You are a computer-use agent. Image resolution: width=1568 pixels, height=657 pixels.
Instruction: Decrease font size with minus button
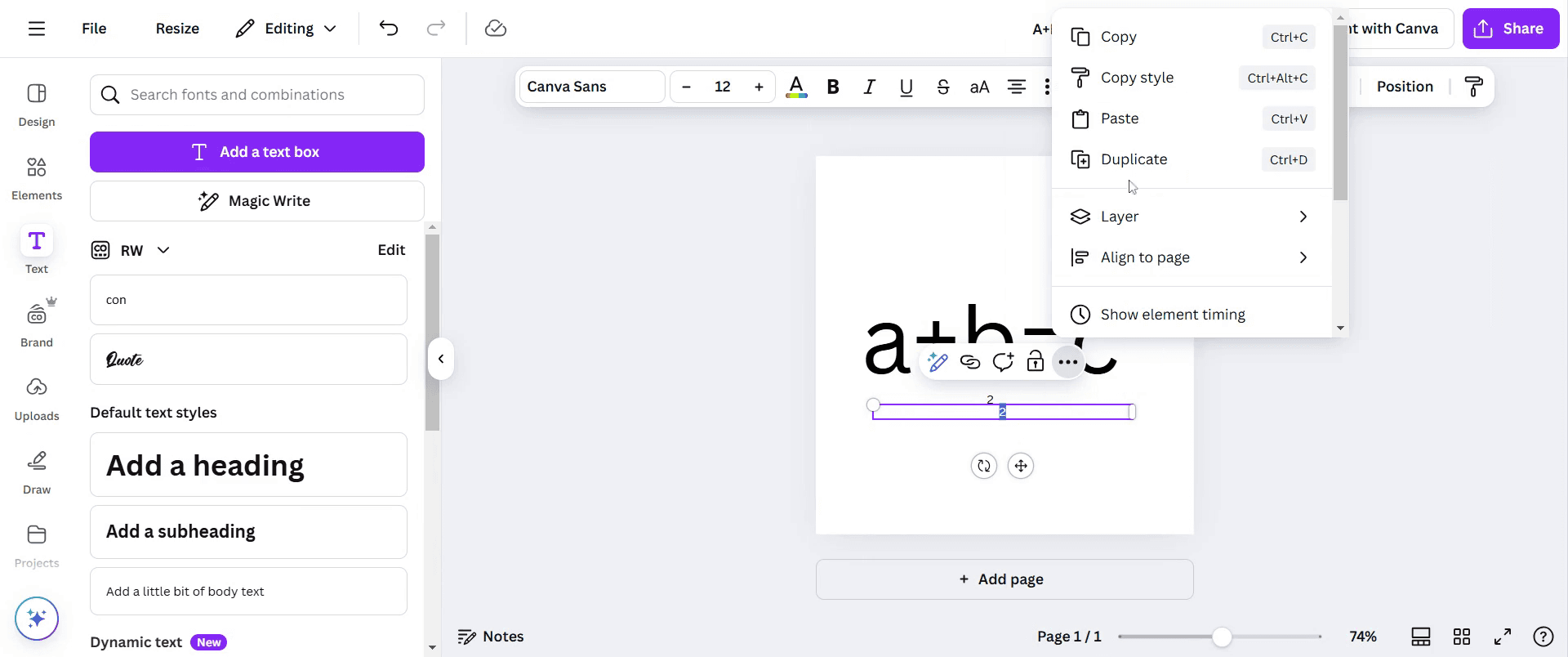coord(687,87)
